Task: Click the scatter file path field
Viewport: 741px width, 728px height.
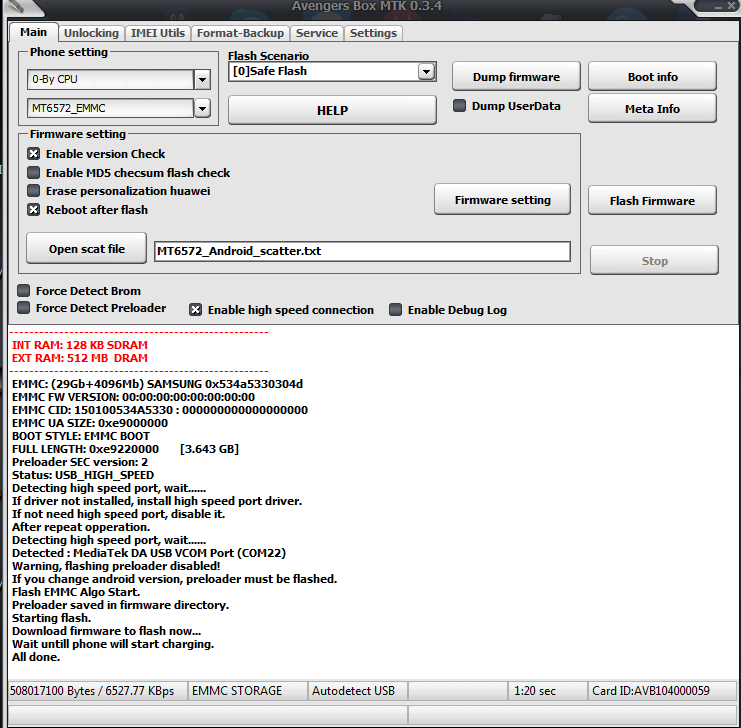Action: [362, 251]
